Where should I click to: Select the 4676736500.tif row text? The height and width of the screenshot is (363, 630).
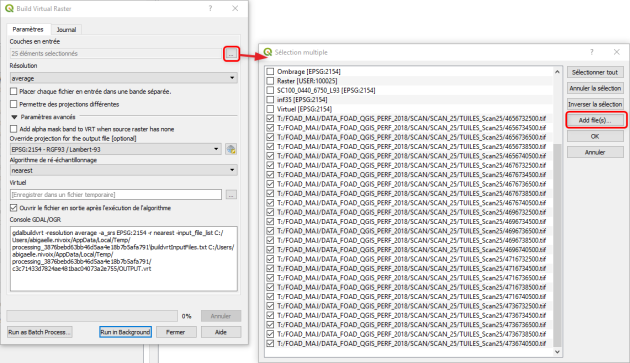(411, 184)
